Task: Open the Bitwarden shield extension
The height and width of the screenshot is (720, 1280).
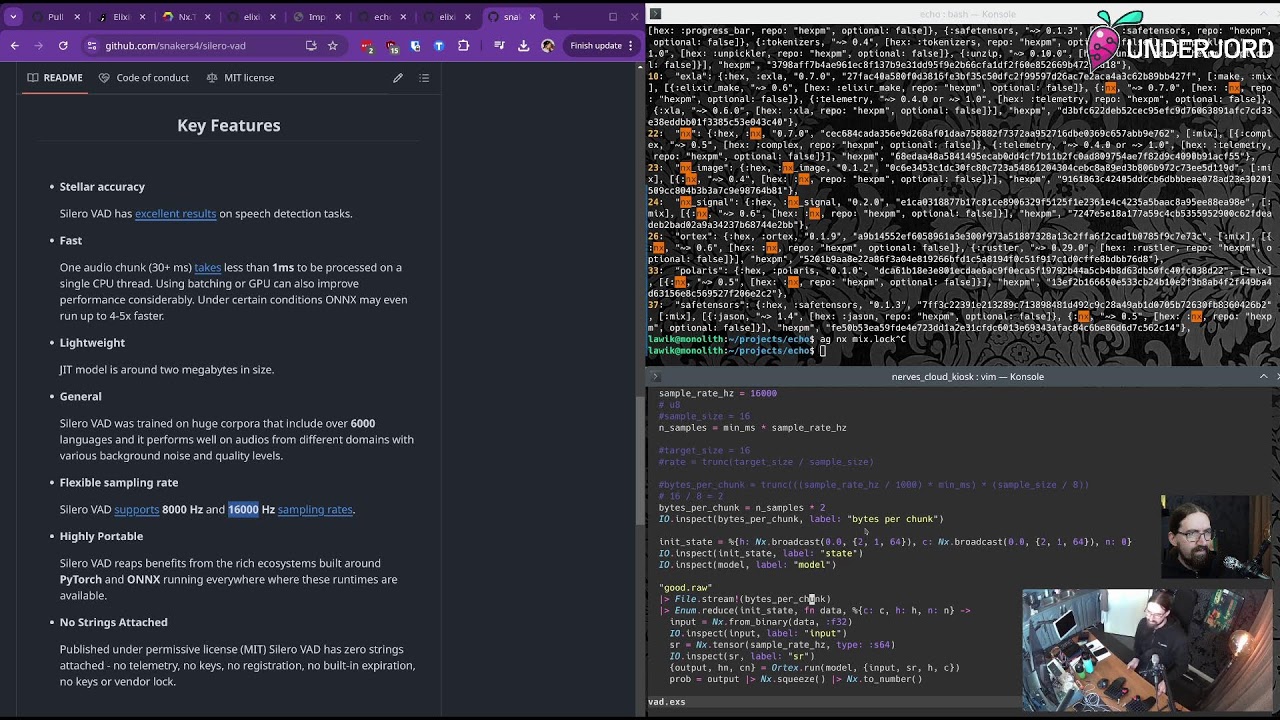Action: 415,46
